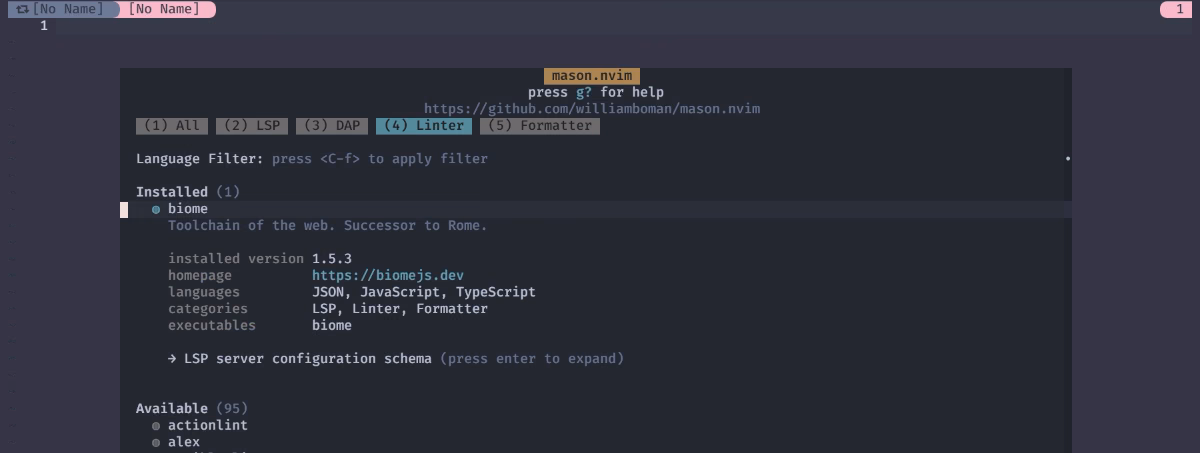This screenshot has width=1200, height=453.
Task: Click the biome installed package bullet icon
Action: 156,209
